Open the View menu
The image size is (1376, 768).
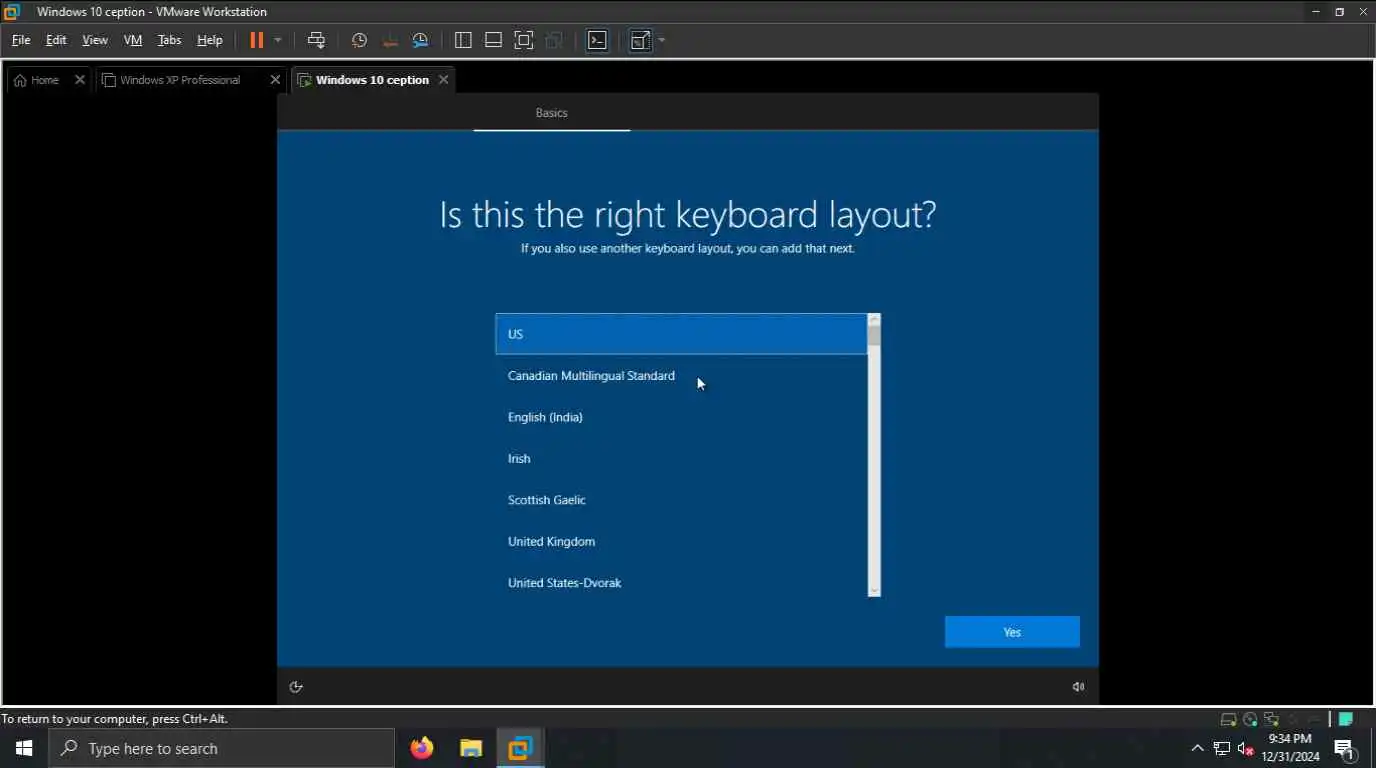tap(95, 40)
